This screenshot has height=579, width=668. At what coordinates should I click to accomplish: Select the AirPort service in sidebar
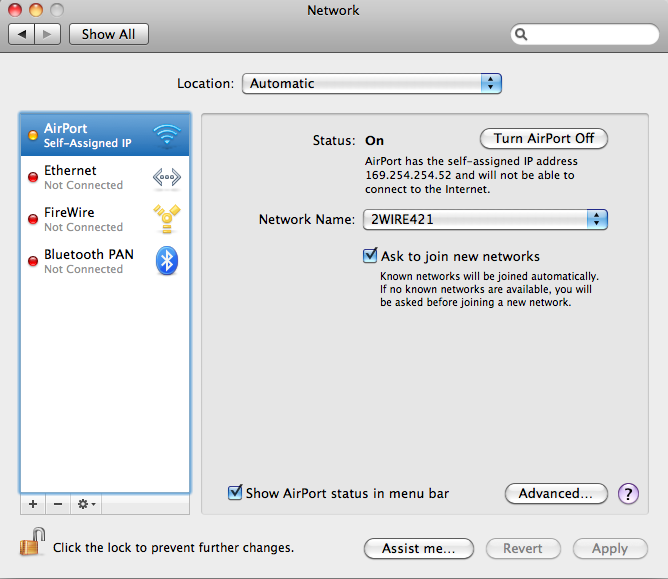tap(105, 135)
